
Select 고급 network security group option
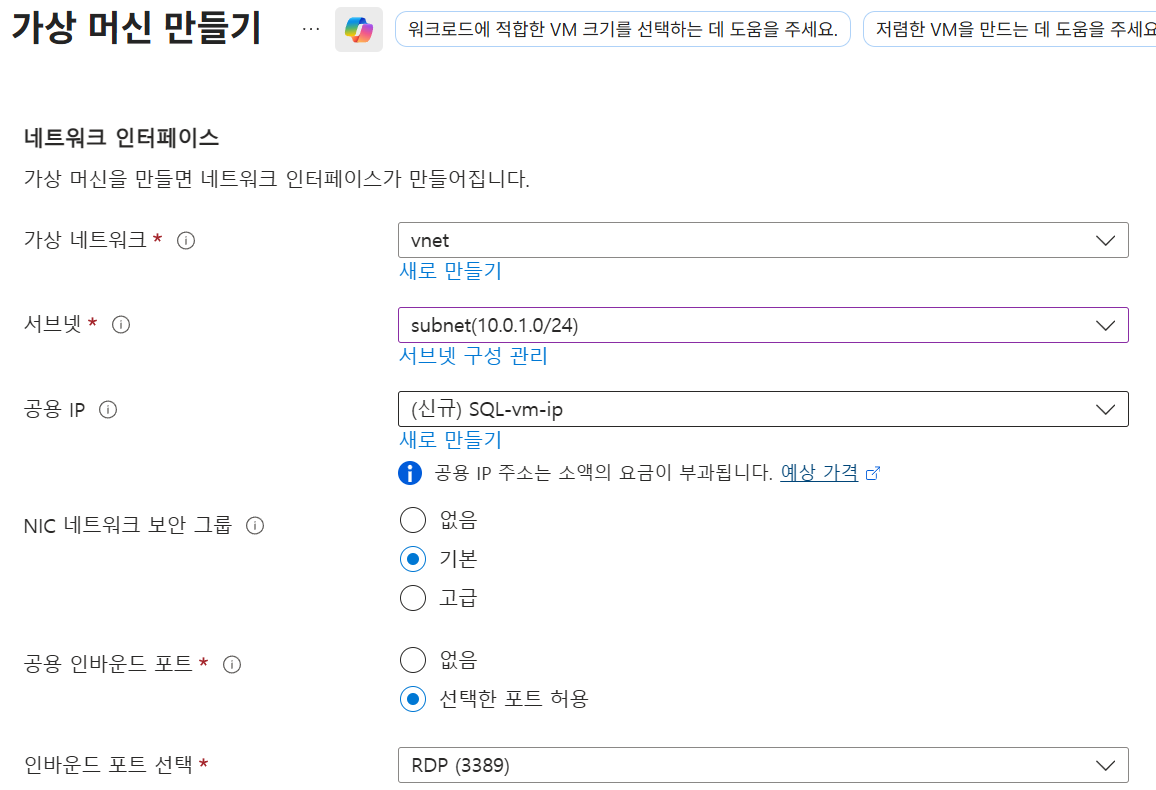point(412,598)
